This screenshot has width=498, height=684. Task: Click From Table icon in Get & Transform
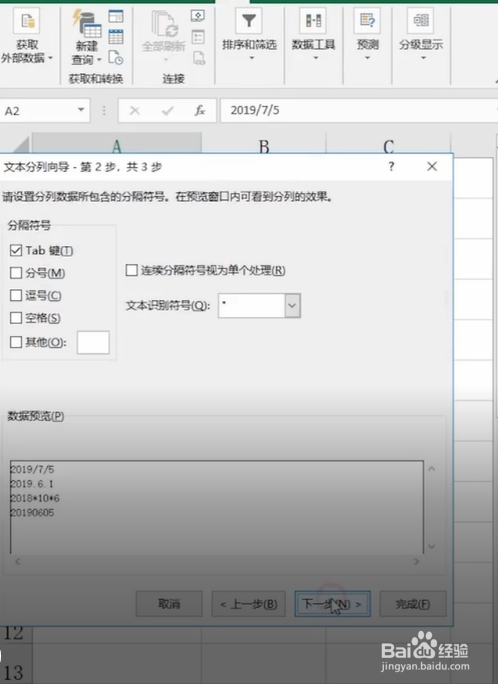[116, 37]
